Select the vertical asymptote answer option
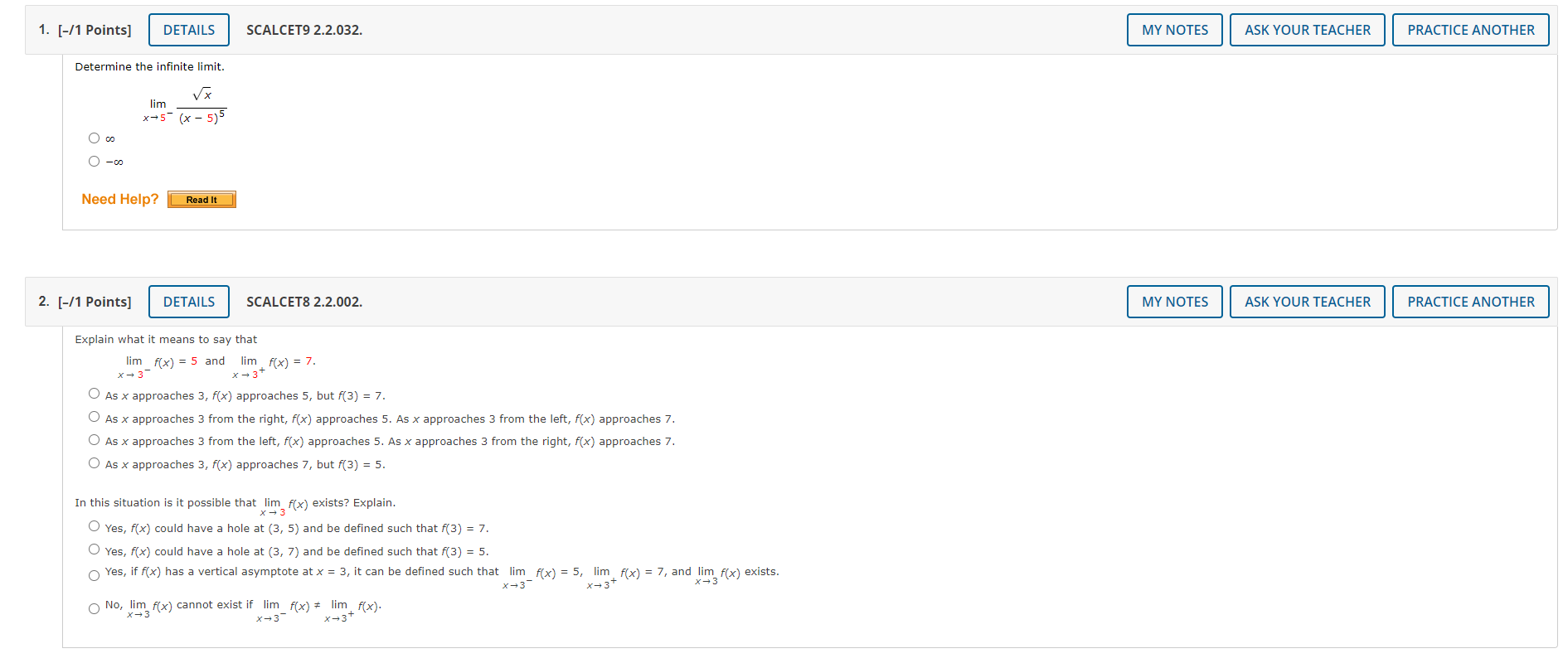Screen dimensions: 1568x668 pyautogui.click(x=94, y=575)
